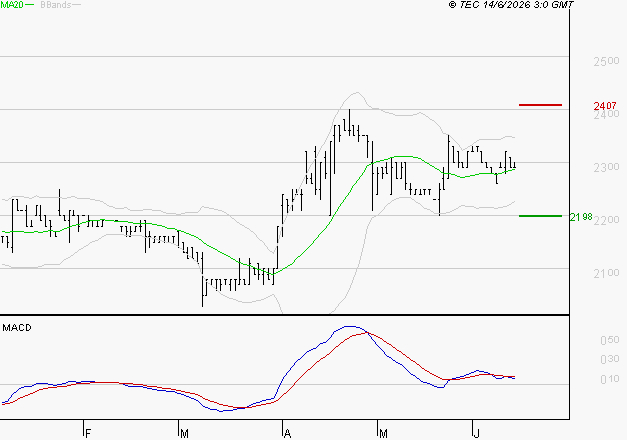Click the MA20 legend label
The image size is (627, 440).
[x=12, y=5]
